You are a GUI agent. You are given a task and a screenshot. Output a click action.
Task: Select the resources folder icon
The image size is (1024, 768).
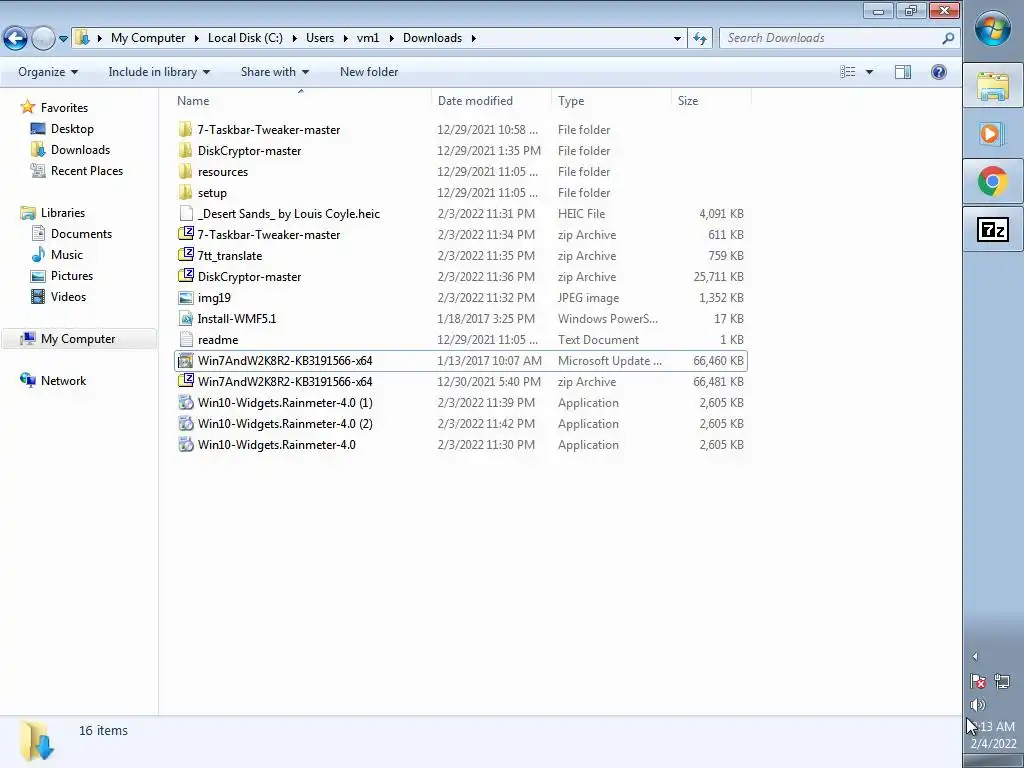tap(185, 171)
